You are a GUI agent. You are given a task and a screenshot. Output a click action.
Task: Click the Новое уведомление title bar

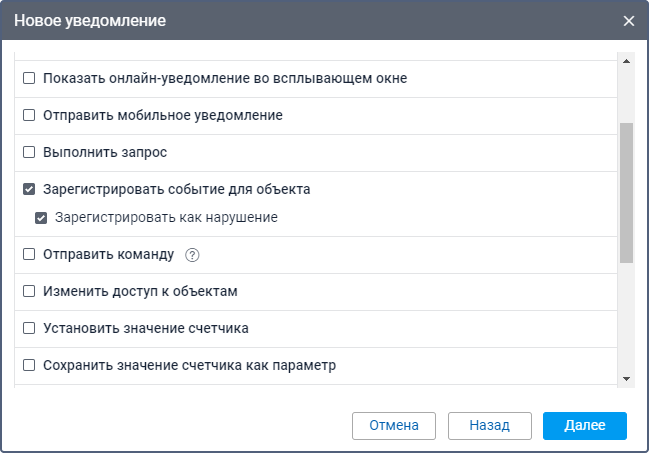pos(300,20)
